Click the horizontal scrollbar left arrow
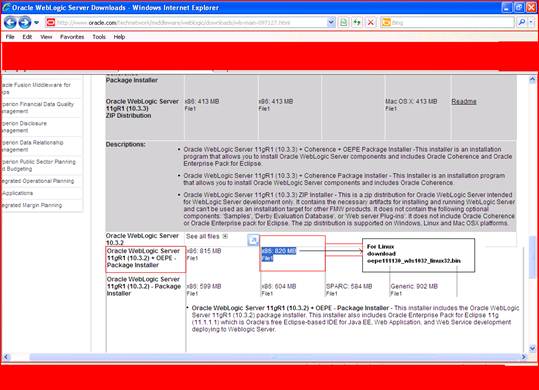539x390 pixels. [6, 357]
